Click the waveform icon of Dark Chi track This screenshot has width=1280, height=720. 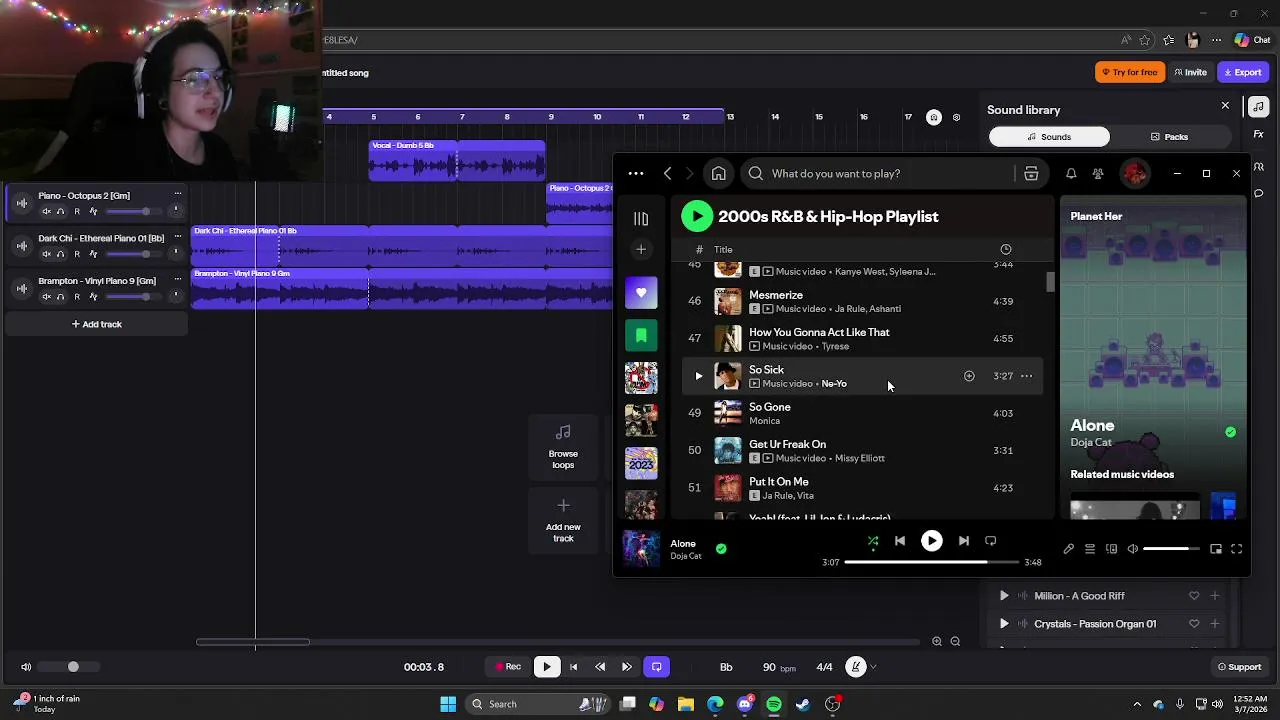(22, 246)
